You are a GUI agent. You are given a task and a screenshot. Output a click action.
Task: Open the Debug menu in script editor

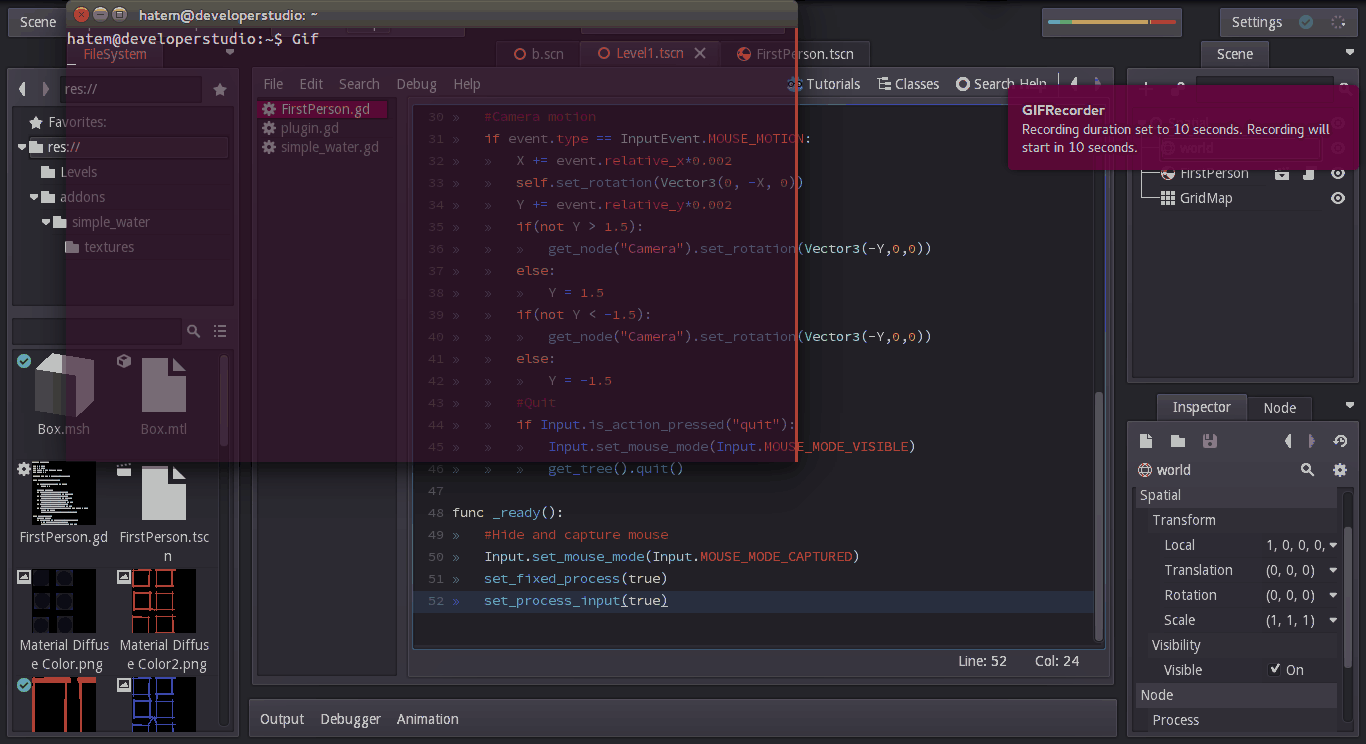pos(416,84)
